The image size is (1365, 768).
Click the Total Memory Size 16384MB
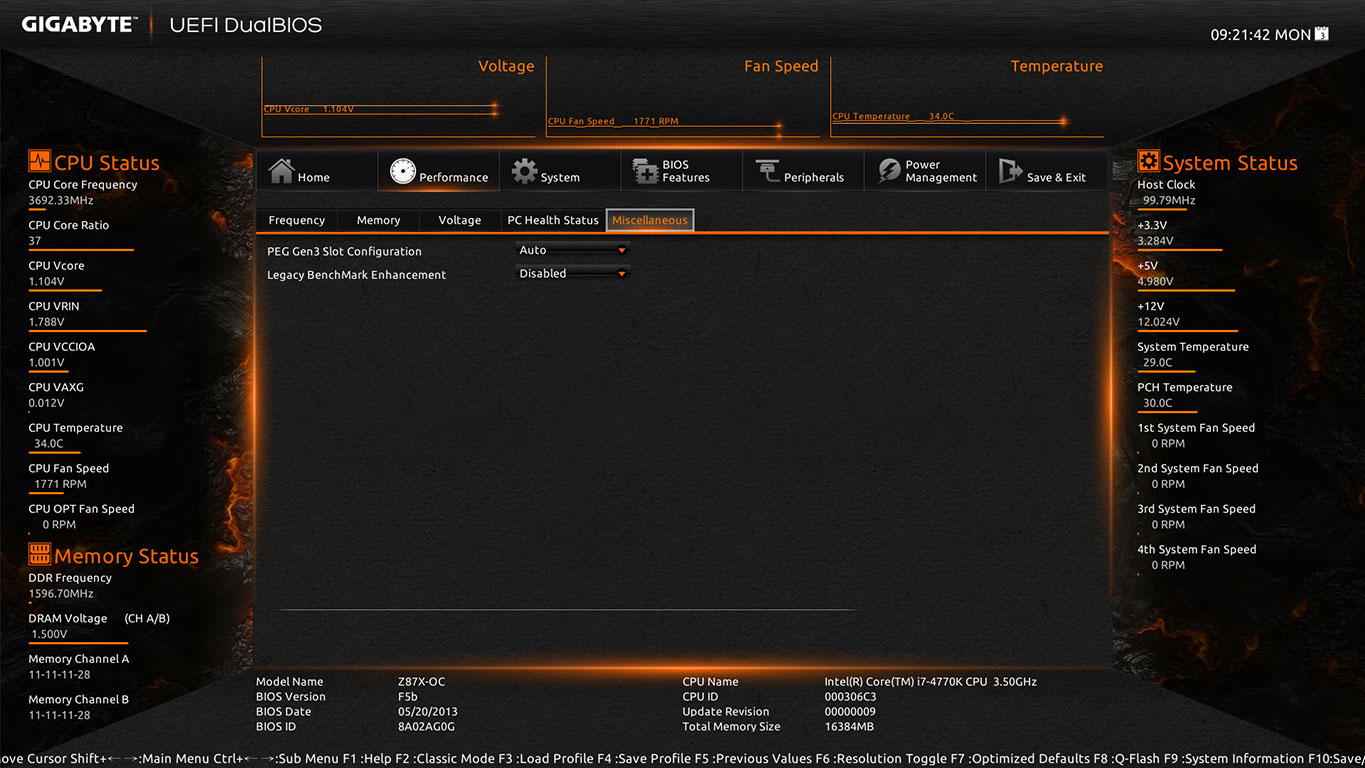[x=849, y=727]
